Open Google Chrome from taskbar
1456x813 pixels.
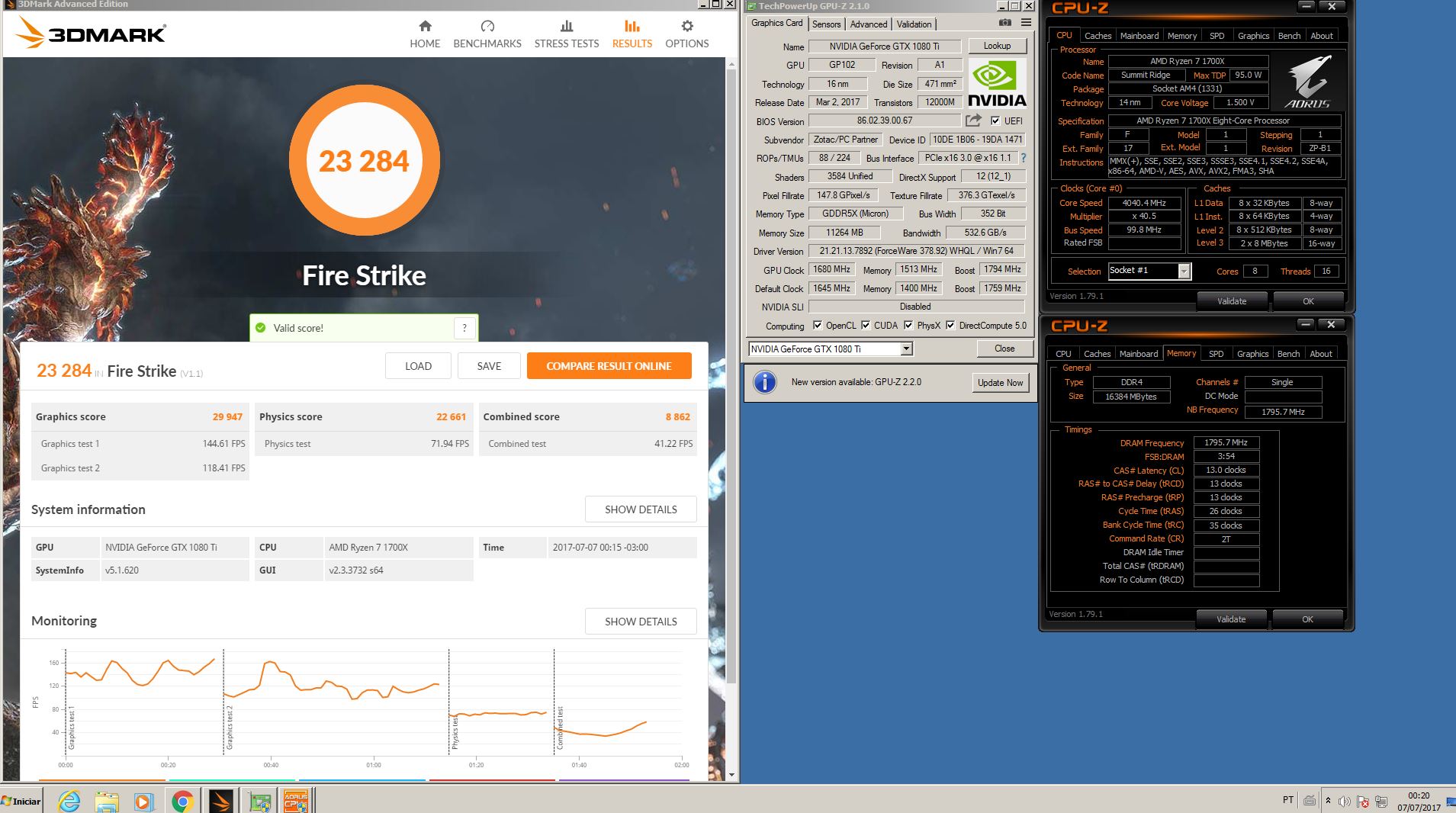point(182,801)
